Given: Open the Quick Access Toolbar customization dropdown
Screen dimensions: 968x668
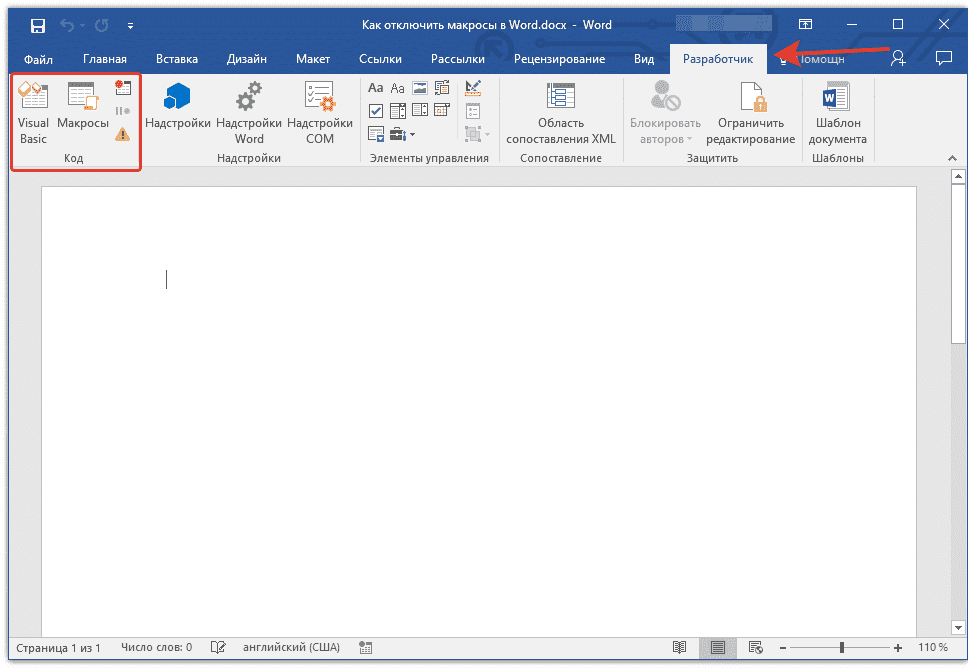Looking at the screenshot, I should click(x=130, y=25).
